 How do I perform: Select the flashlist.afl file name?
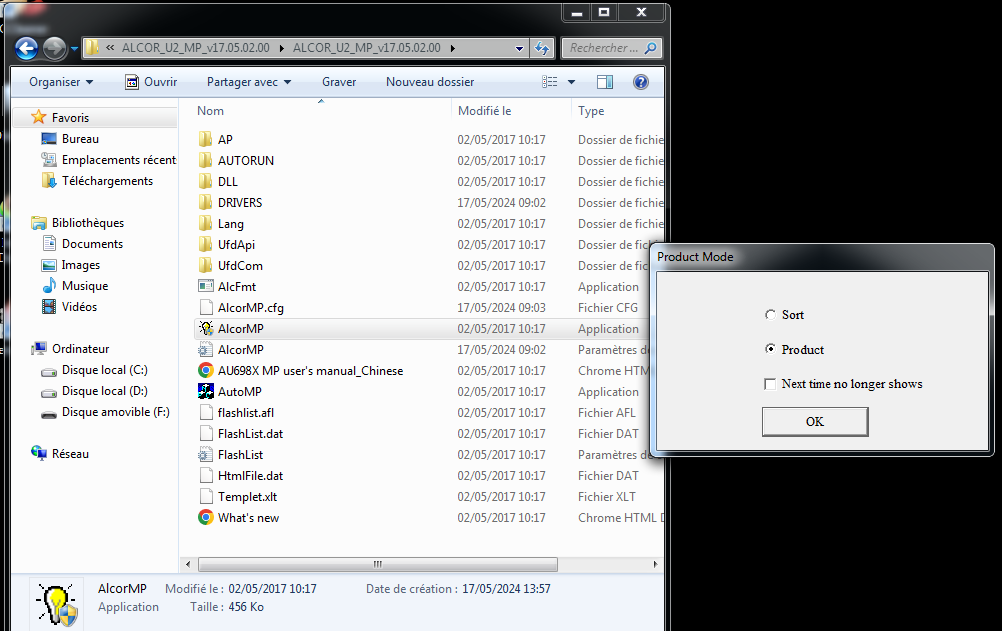point(246,413)
